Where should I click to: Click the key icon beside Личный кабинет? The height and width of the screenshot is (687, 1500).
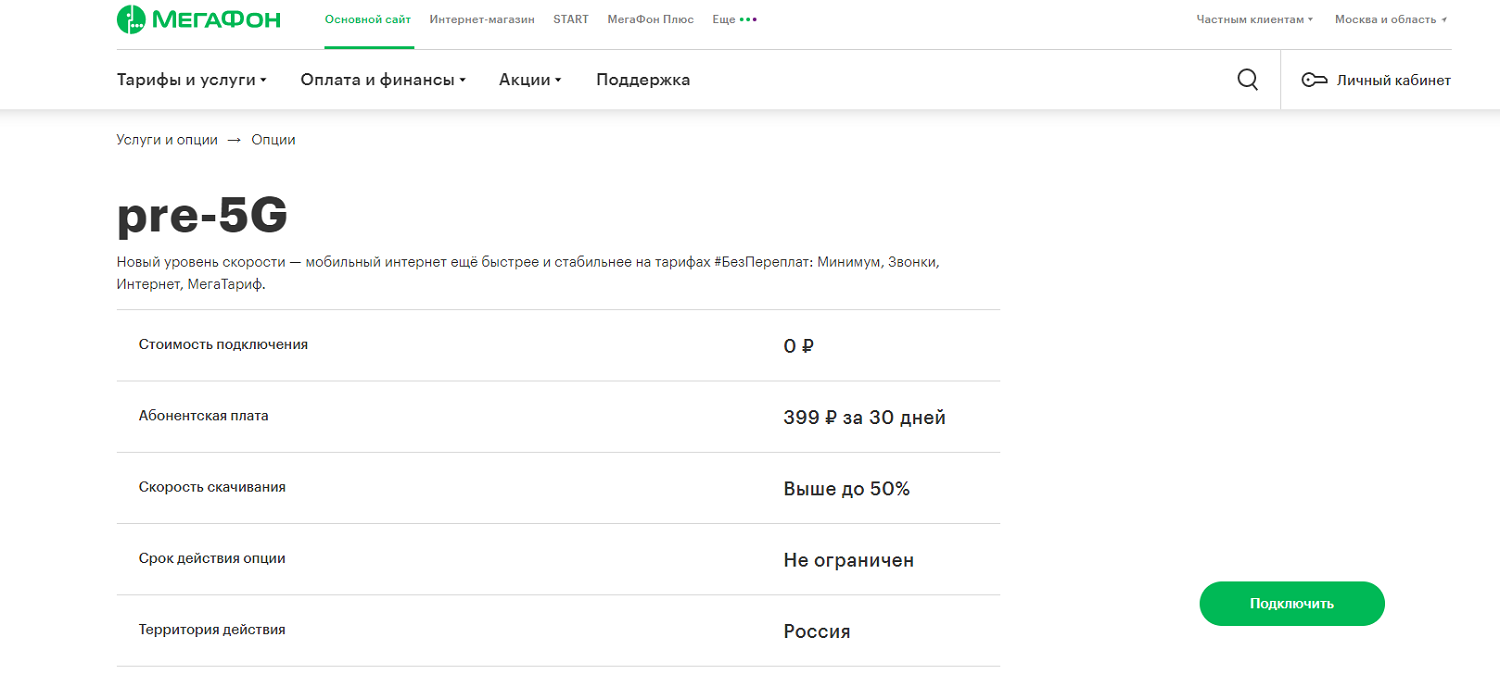point(1314,80)
